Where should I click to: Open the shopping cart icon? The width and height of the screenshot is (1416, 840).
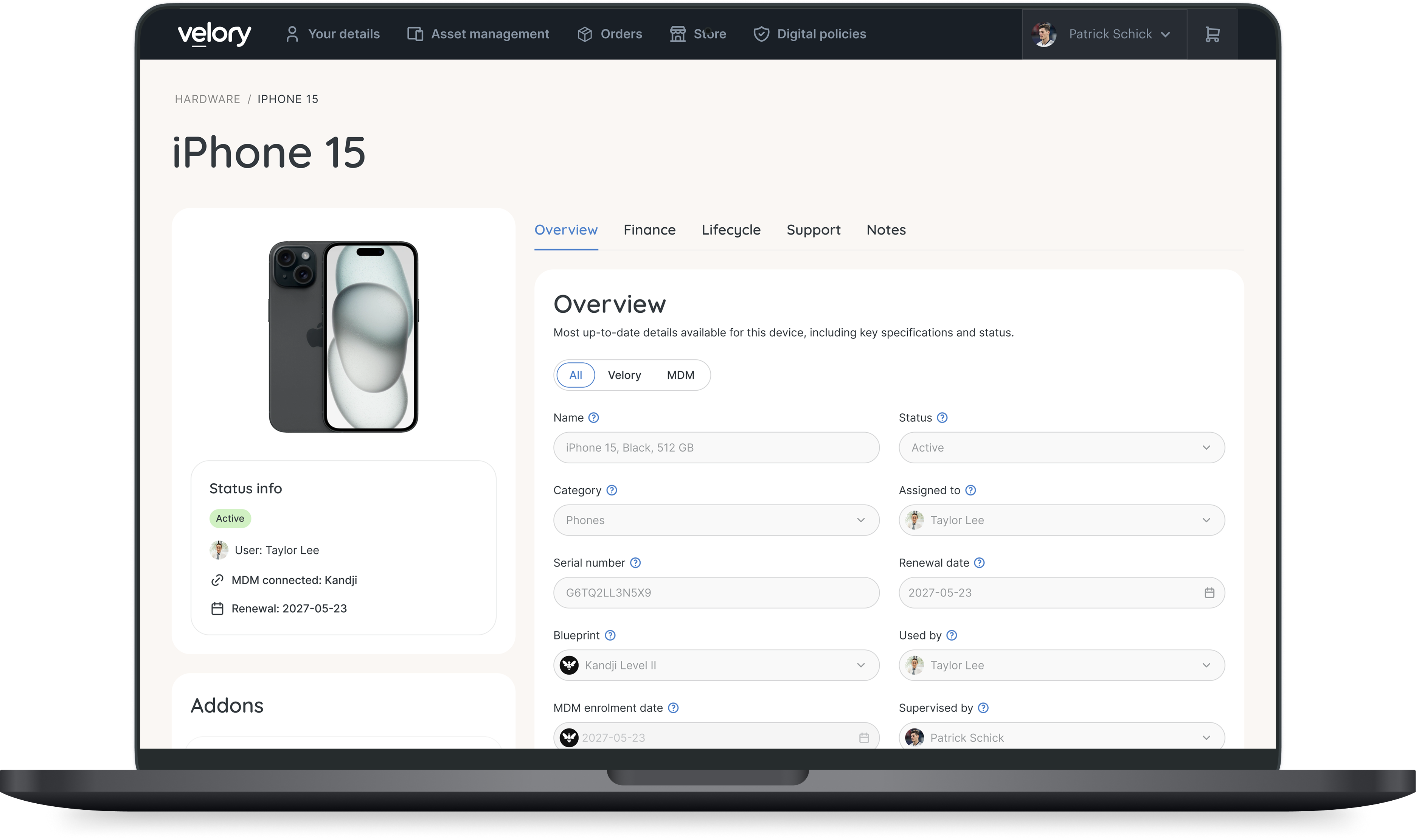tap(1212, 34)
